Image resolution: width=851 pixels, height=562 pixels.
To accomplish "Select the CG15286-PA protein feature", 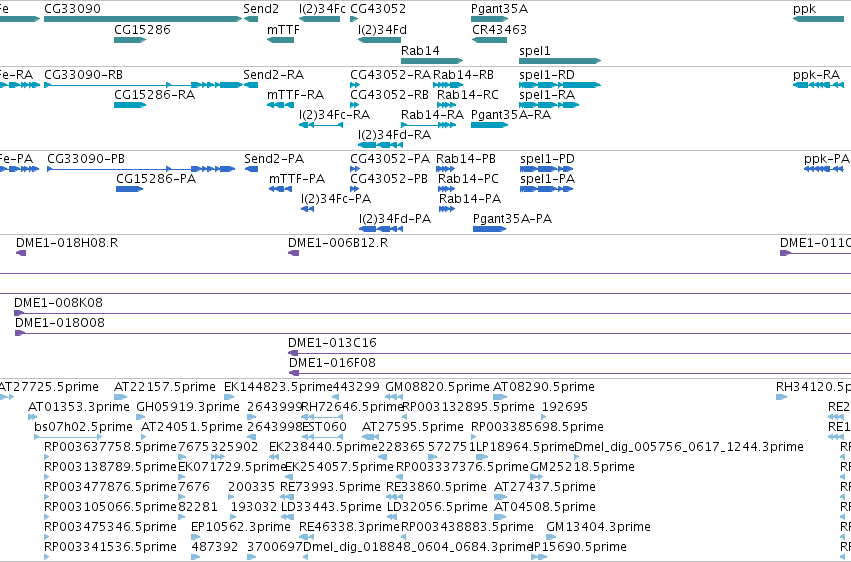I will tap(130, 189).
